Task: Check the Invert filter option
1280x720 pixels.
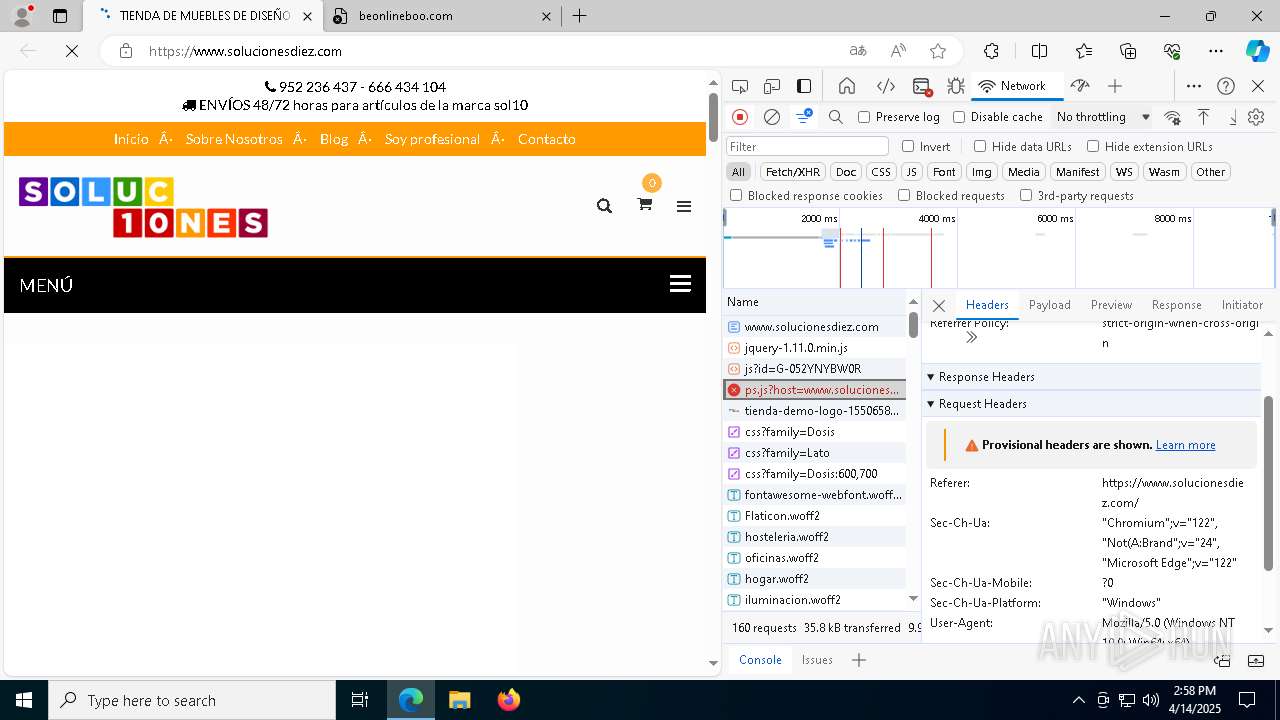Action: (908, 146)
